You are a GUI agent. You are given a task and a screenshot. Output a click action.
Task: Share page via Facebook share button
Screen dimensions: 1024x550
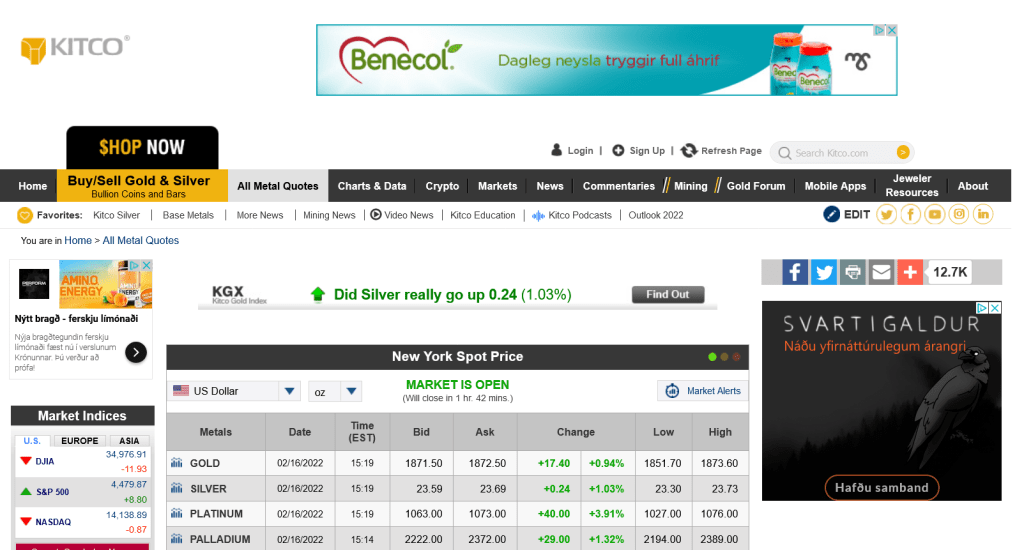pos(795,272)
